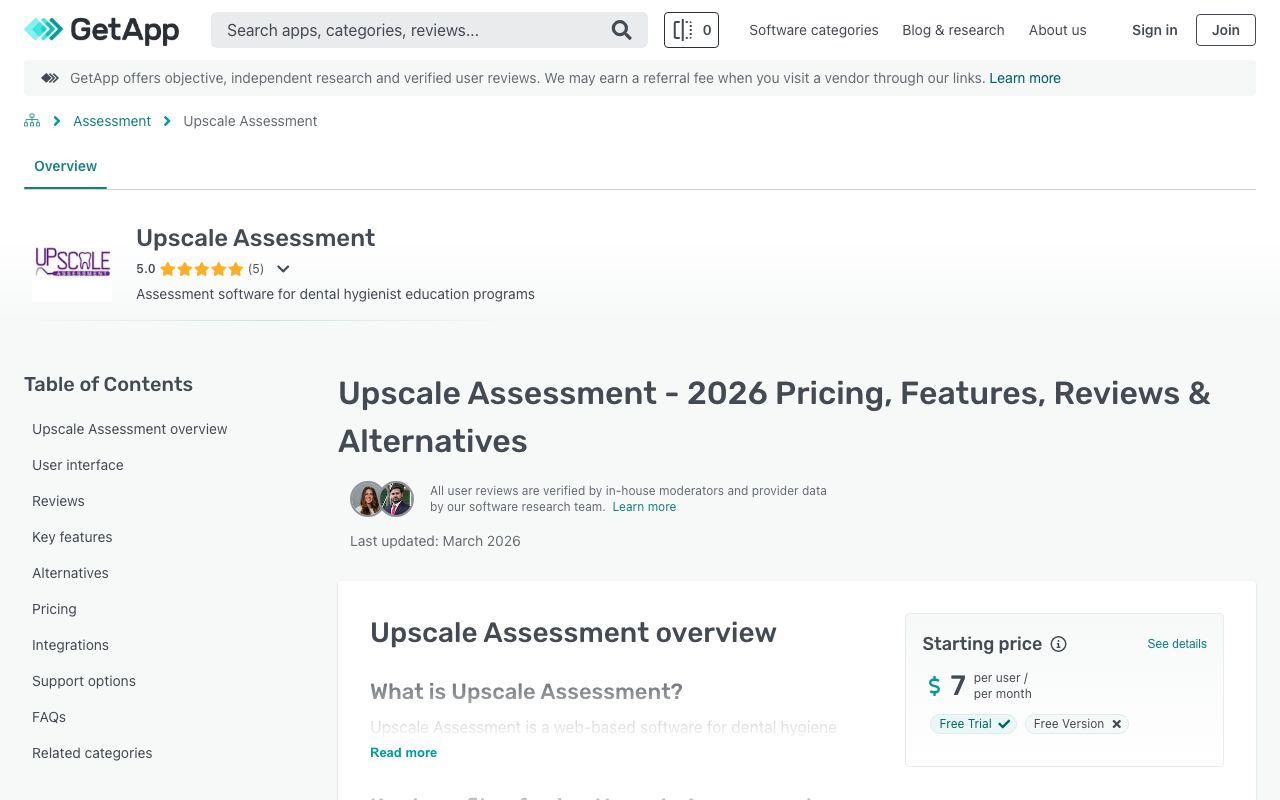
Task: Click the Sign in link
Action: click(x=1154, y=30)
